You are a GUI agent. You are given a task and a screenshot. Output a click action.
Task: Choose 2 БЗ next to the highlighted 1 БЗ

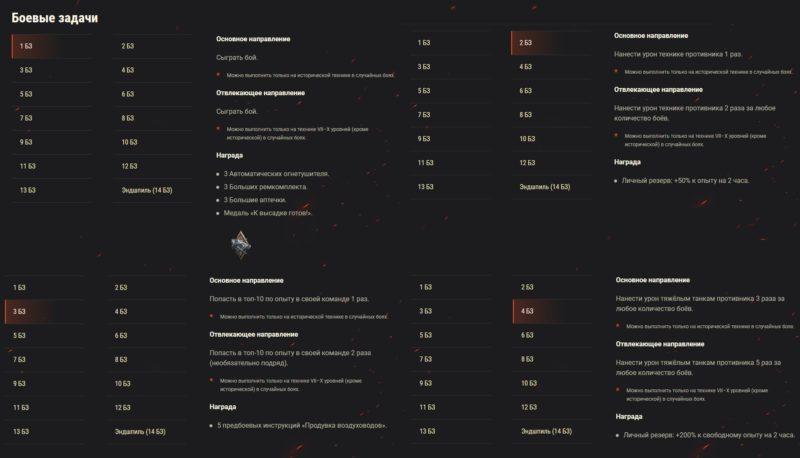click(128, 46)
